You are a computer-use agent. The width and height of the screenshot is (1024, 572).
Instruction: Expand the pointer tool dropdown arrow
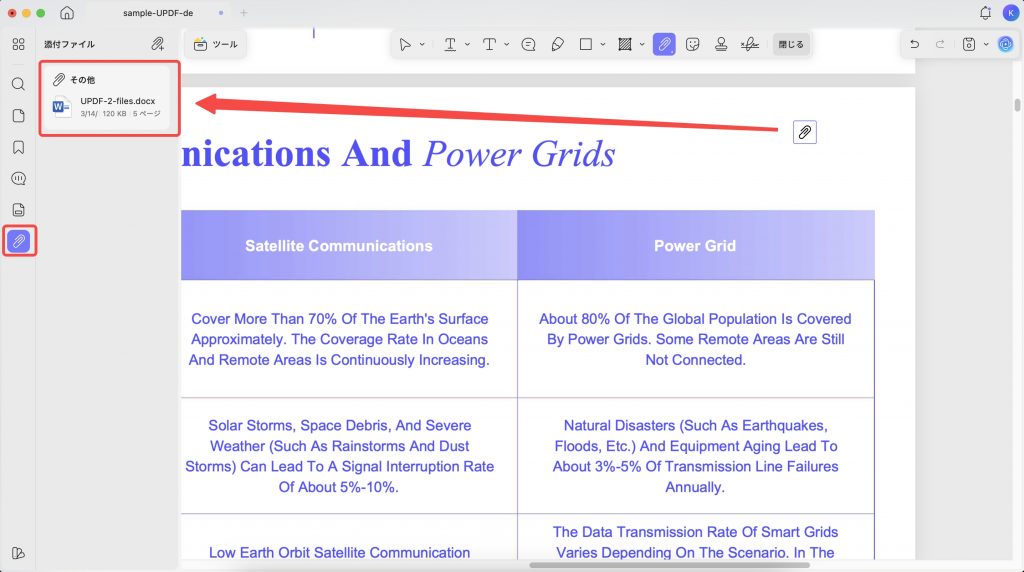[422, 44]
